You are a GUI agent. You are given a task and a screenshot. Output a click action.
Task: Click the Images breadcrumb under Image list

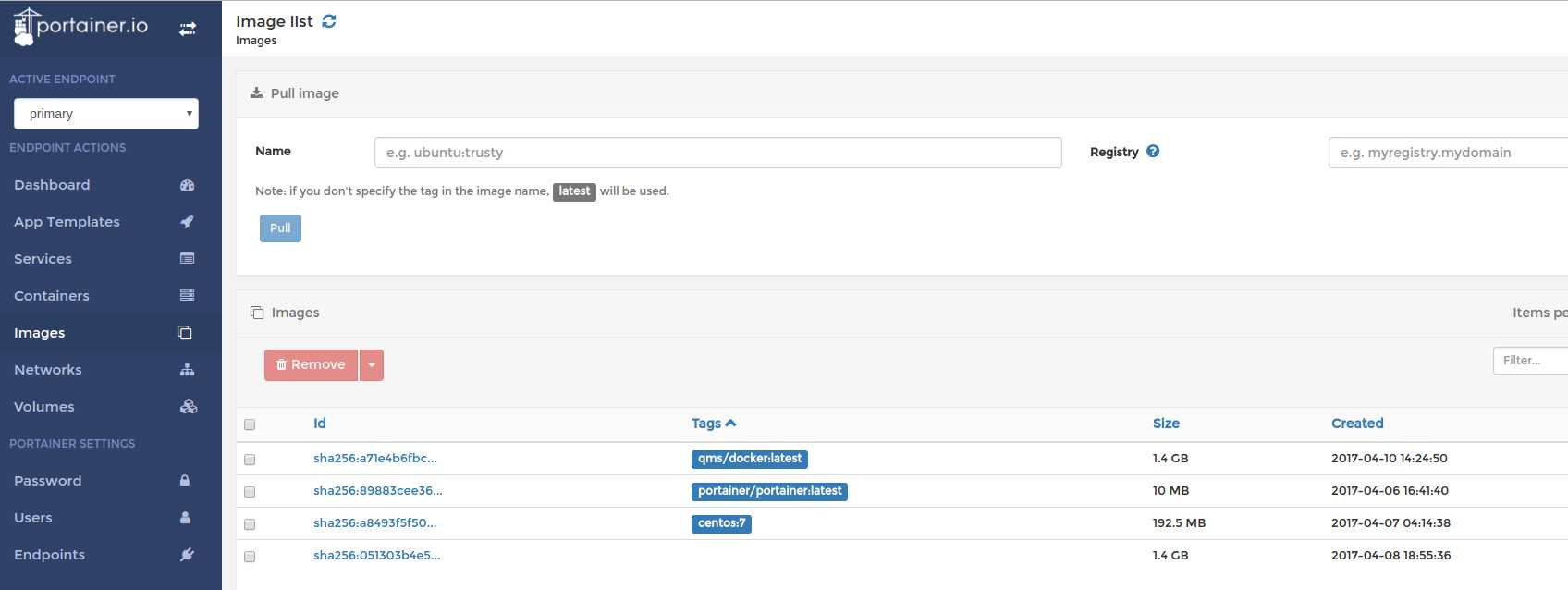pos(256,41)
